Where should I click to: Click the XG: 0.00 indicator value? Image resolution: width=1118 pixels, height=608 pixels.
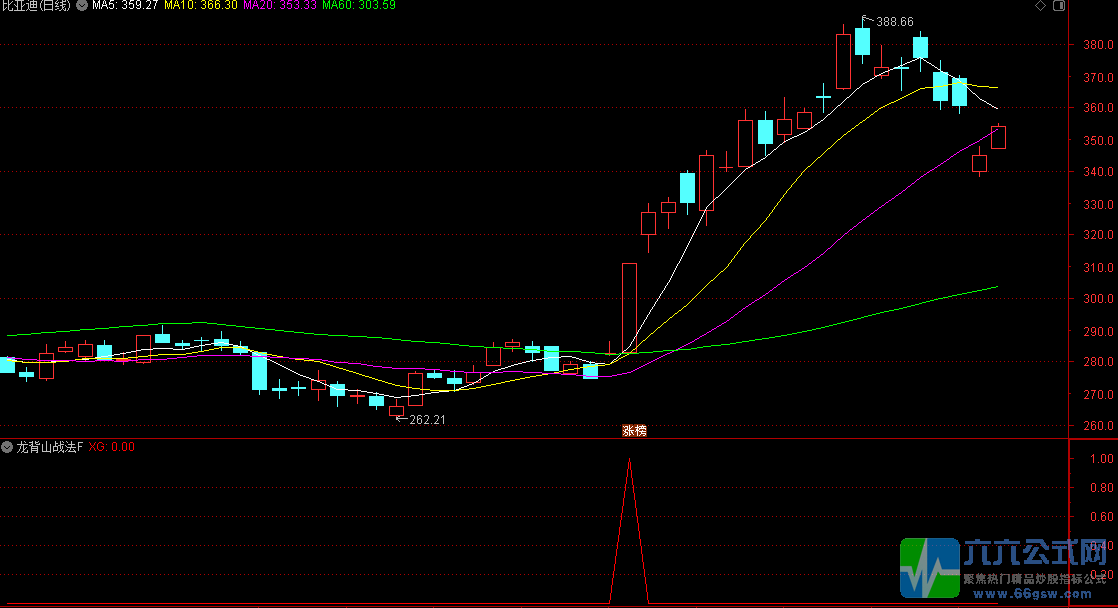111,447
